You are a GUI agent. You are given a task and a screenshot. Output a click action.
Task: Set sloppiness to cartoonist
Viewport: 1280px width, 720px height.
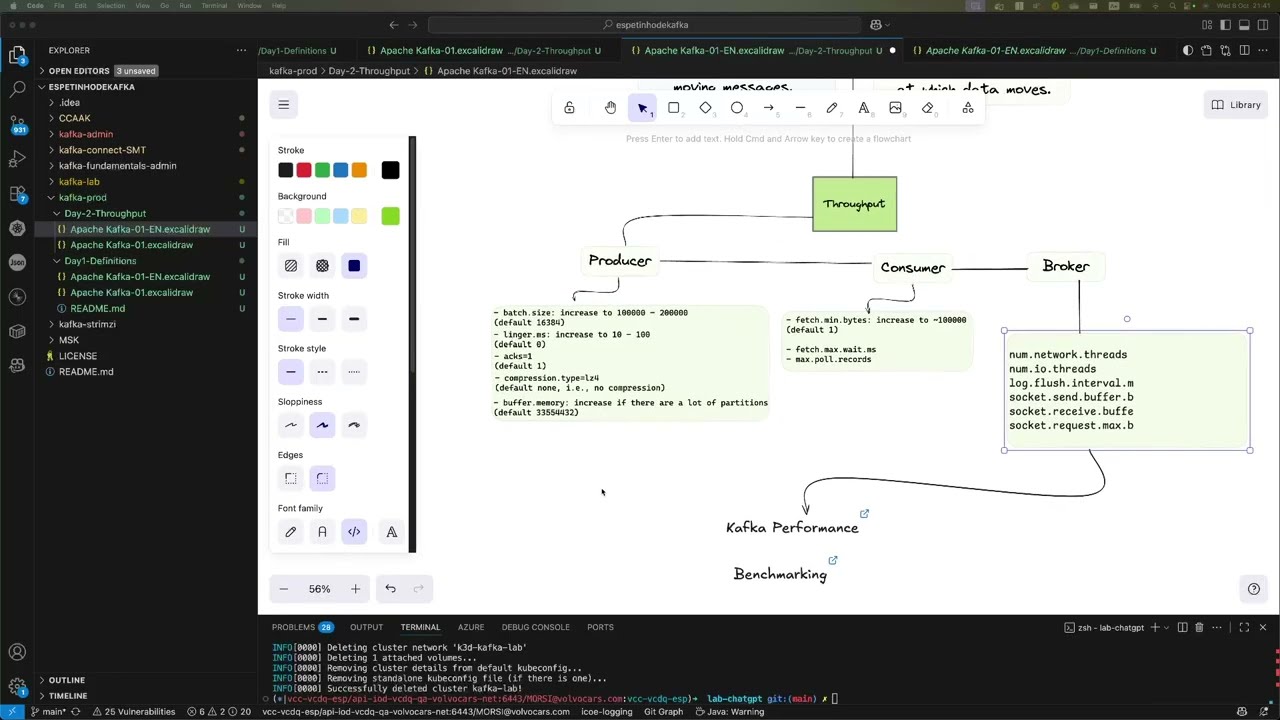click(x=354, y=425)
